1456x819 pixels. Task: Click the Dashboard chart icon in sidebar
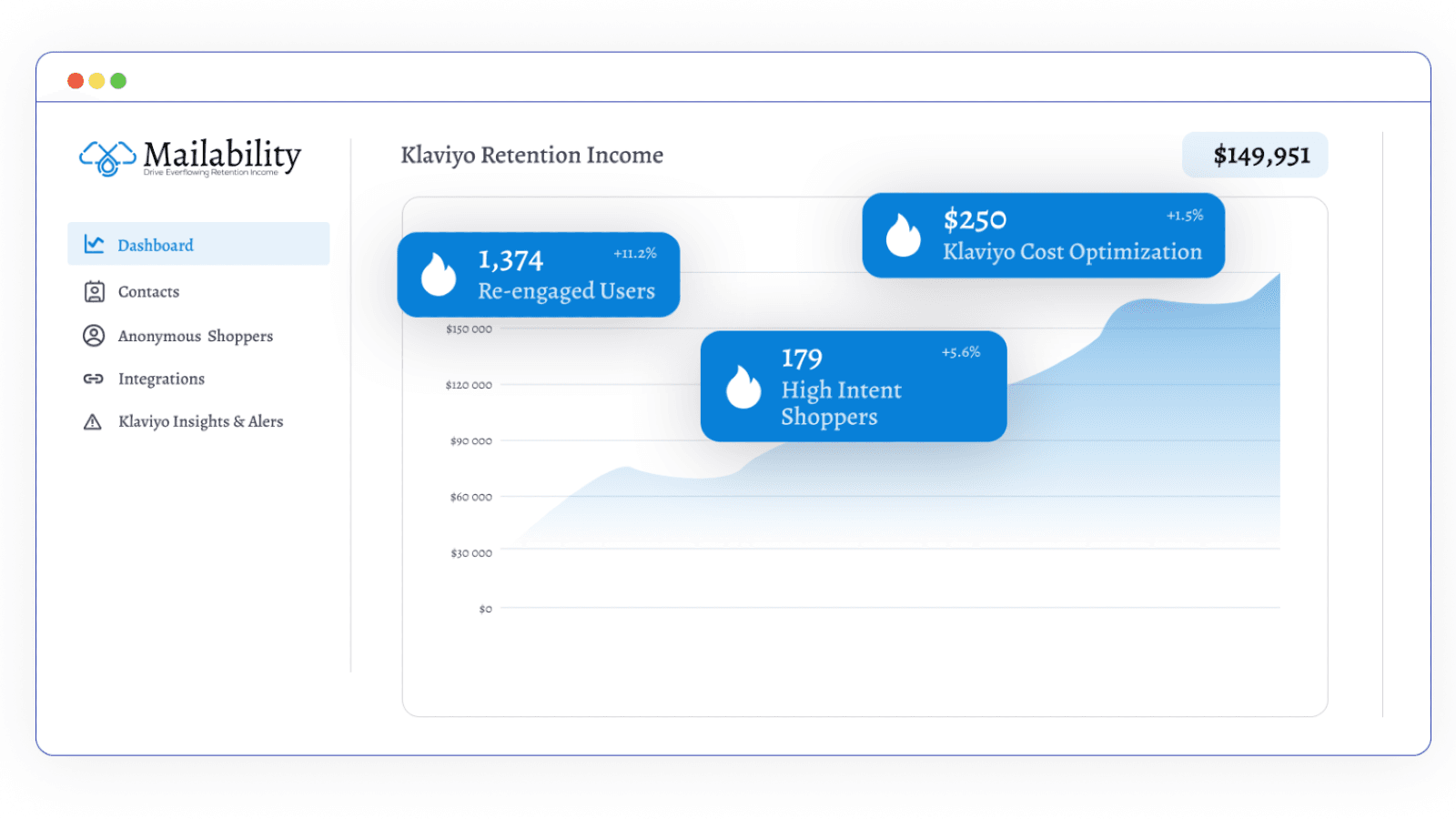pos(94,244)
